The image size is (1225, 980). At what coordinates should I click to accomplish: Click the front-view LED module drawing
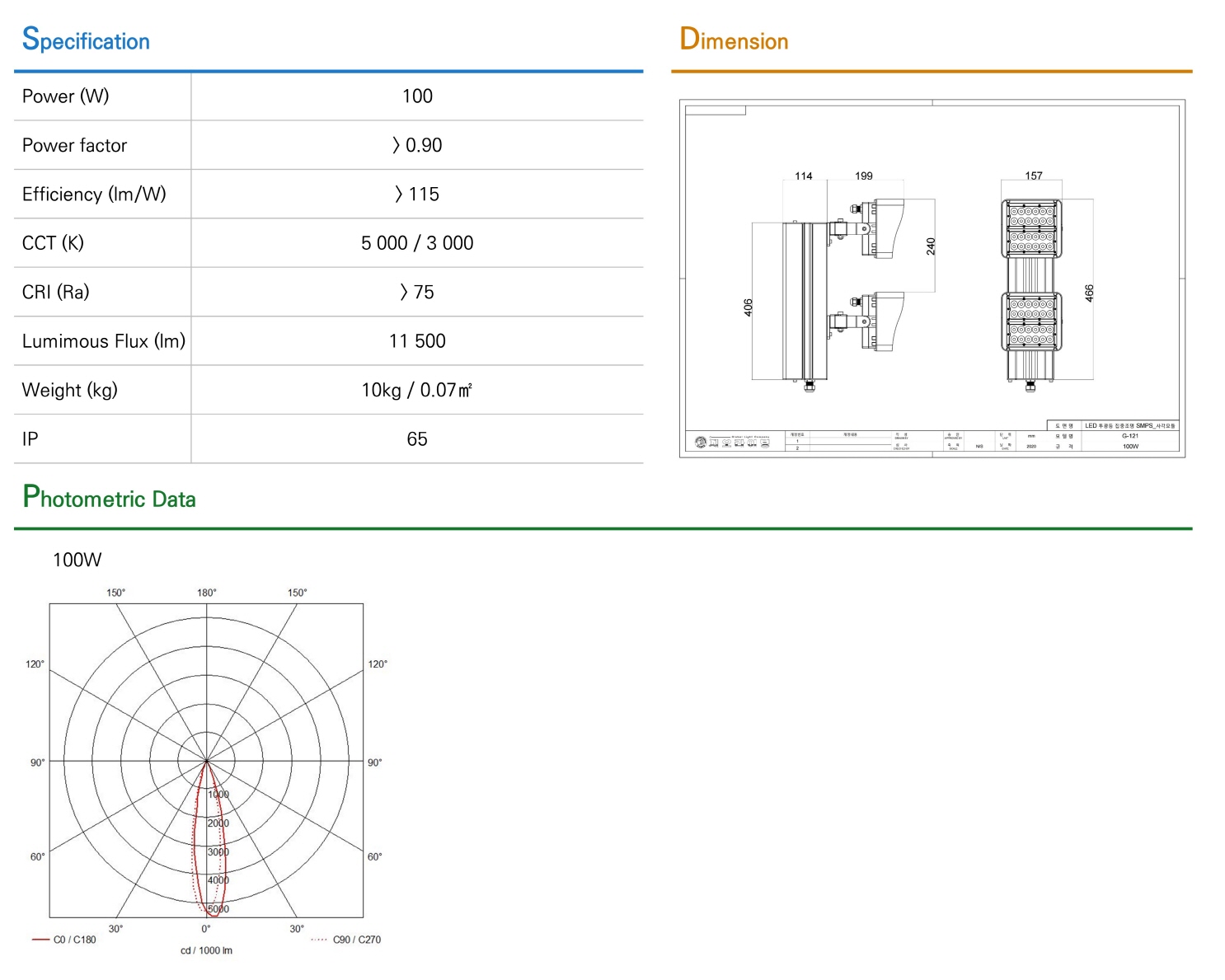pos(1031,293)
